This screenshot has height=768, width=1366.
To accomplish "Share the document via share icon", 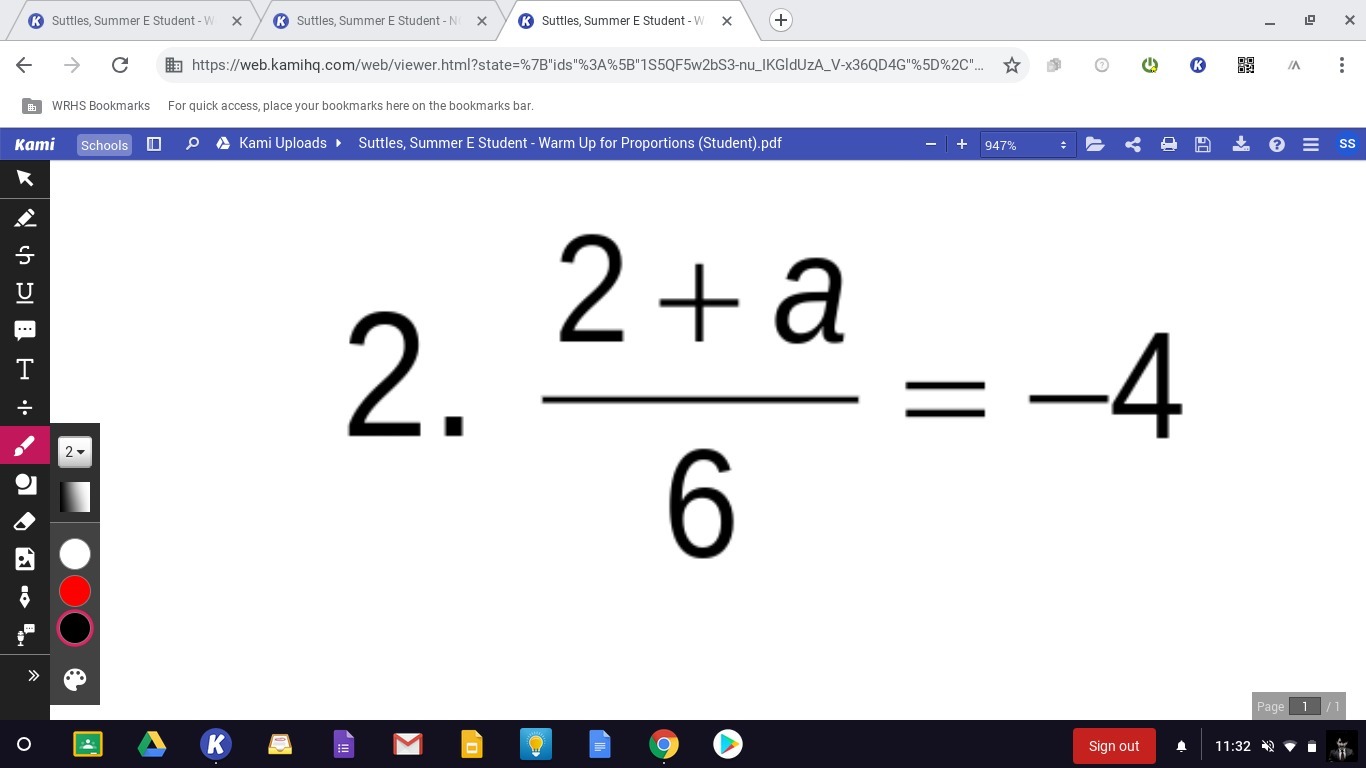I will pyautogui.click(x=1133, y=144).
